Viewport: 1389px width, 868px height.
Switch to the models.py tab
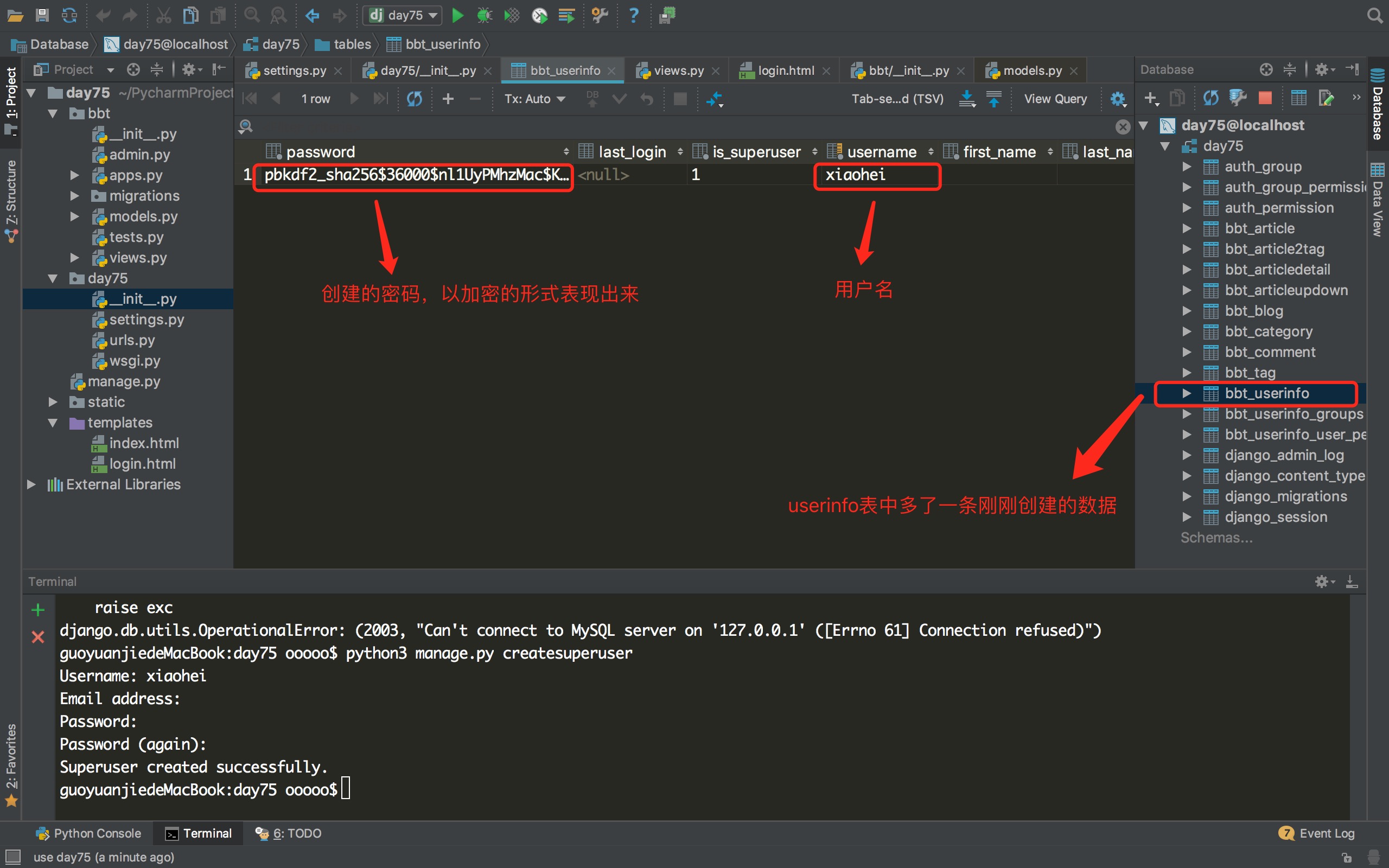coord(1032,70)
